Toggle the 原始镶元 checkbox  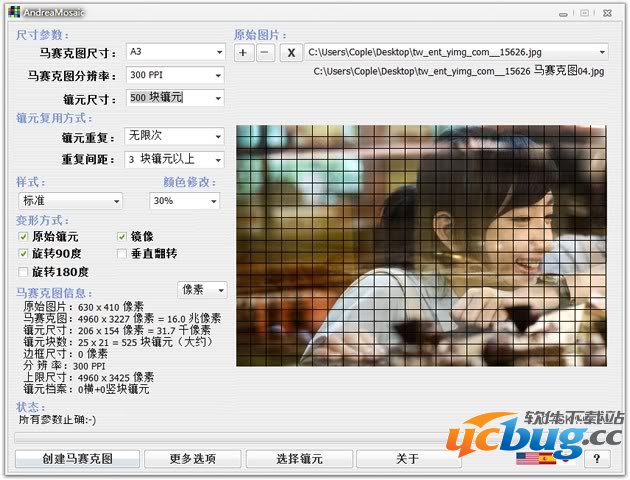point(24,236)
